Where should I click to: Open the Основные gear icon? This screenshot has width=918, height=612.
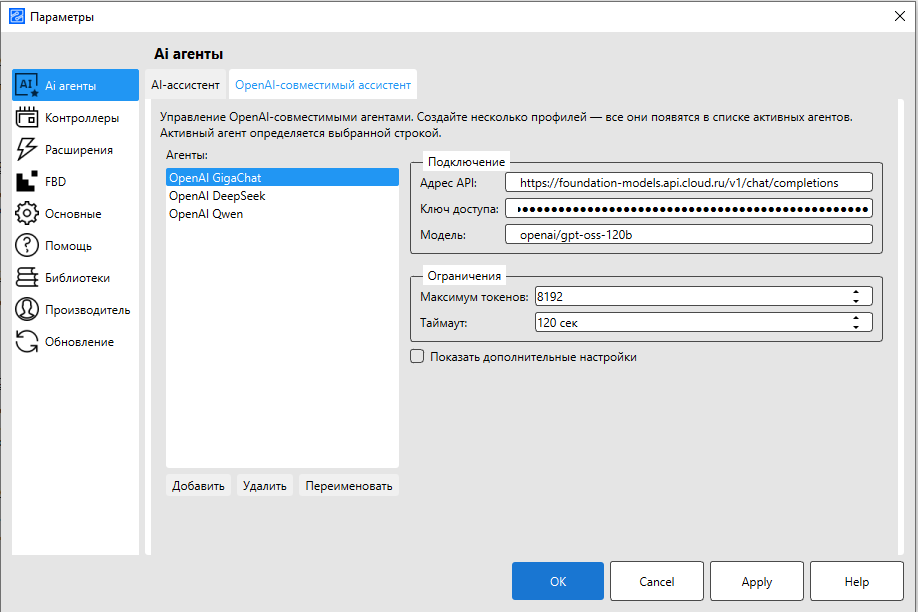point(26,213)
